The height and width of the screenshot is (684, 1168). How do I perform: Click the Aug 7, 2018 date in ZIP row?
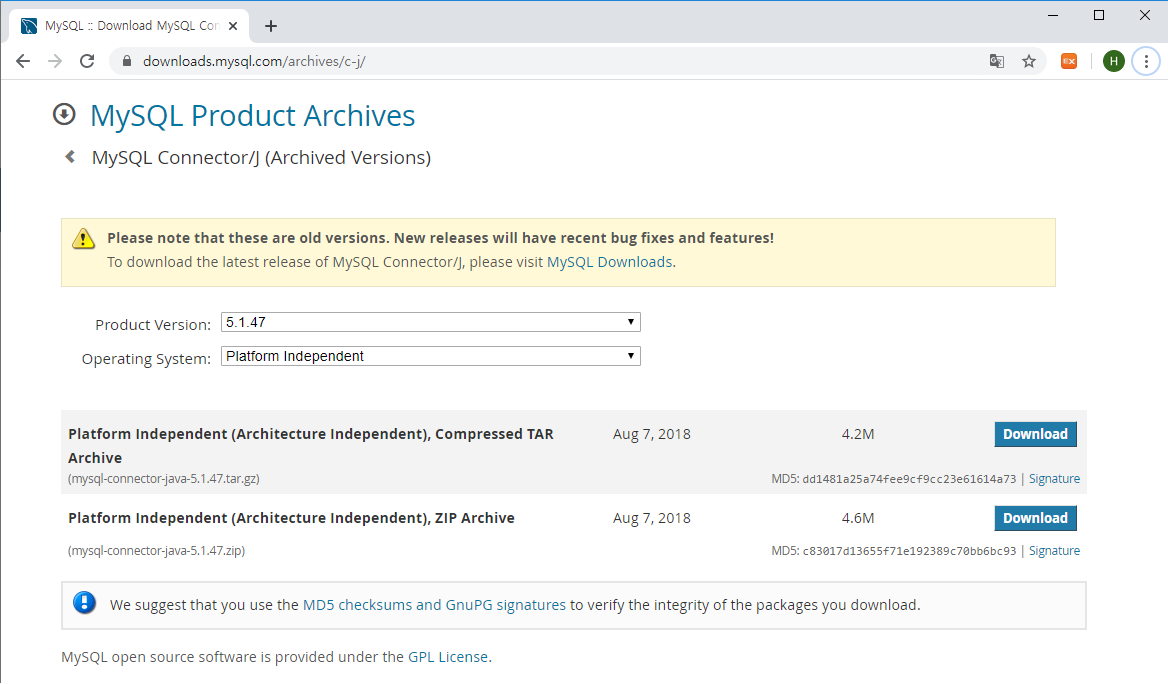pyautogui.click(x=652, y=519)
